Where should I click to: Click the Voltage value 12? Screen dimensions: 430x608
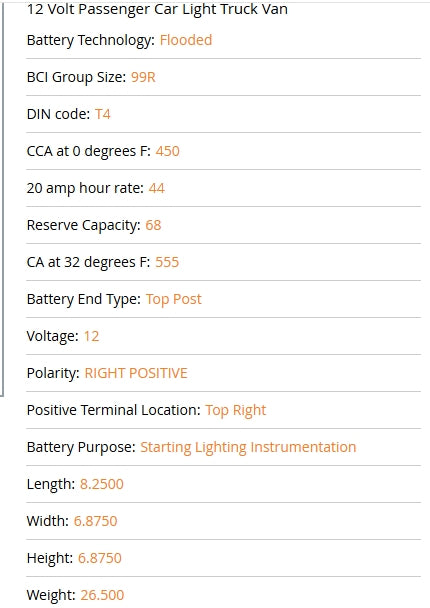coord(92,336)
